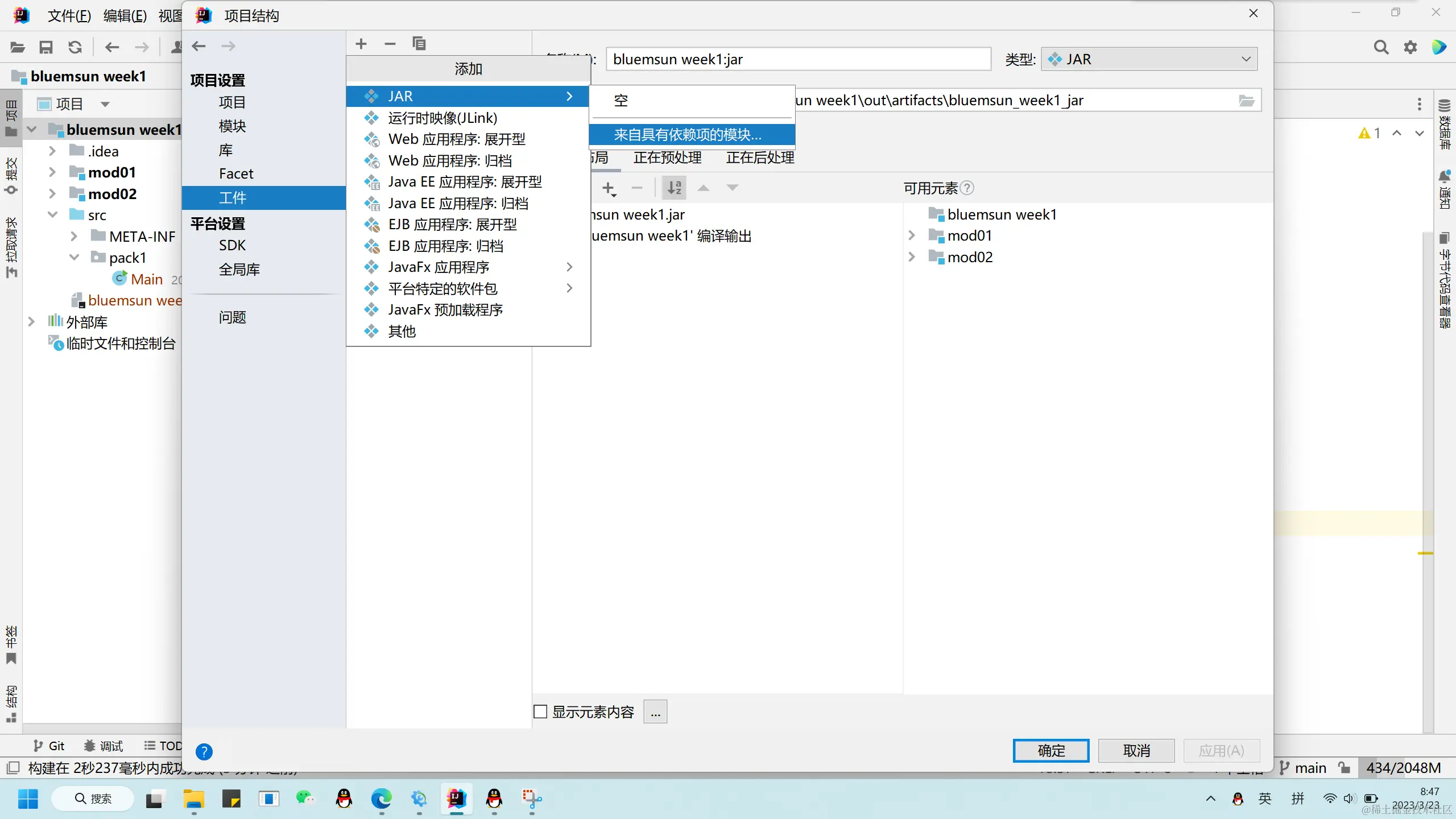The height and width of the screenshot is (819, 1456).
Task: Open the help question mark icon
Action: click(204, 752)
